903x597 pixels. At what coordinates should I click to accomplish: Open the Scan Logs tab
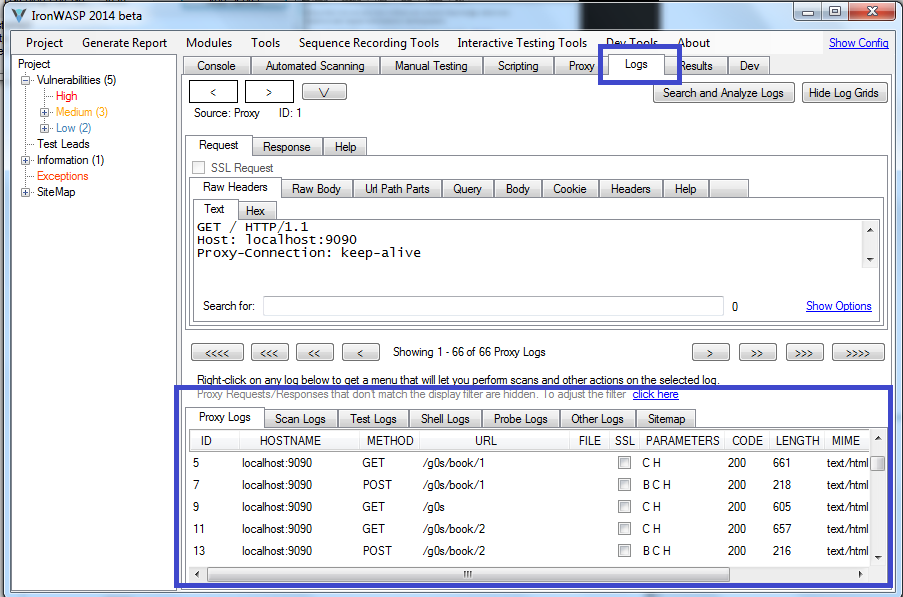[300, 419]
